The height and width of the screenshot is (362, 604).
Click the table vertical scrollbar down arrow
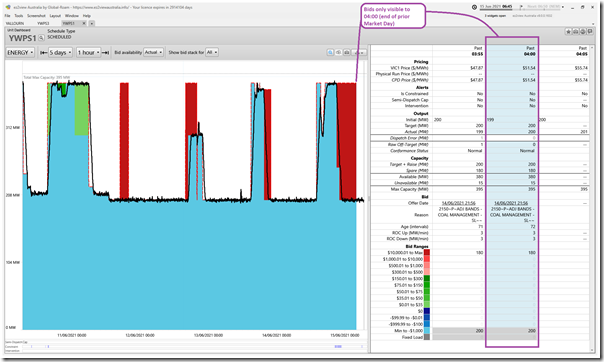click(592, 350)
